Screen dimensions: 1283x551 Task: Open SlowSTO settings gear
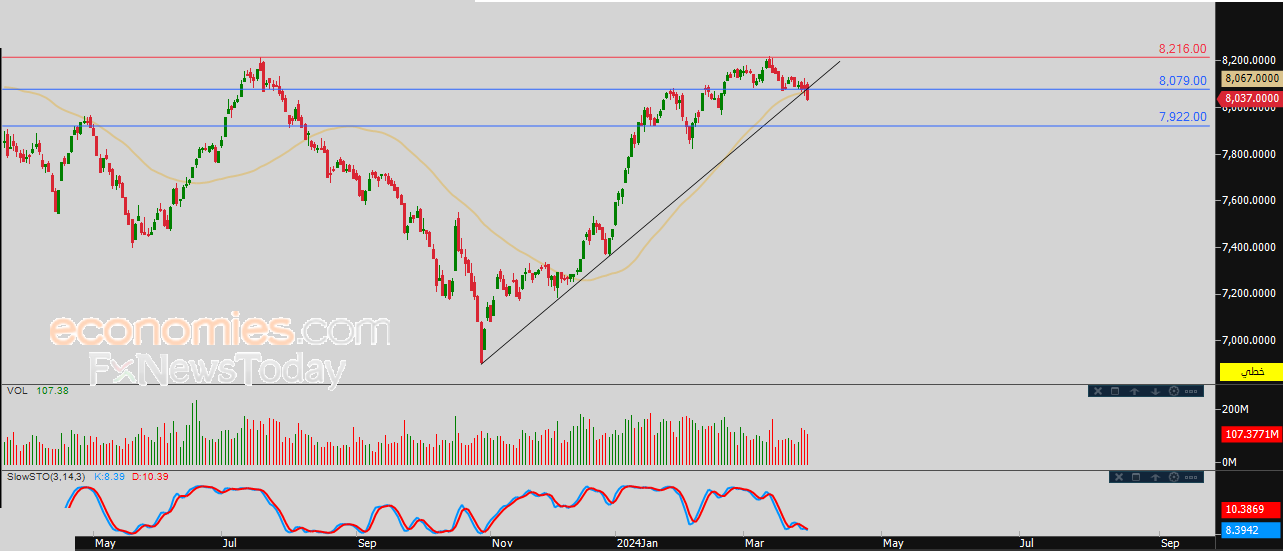[1174, 477]
